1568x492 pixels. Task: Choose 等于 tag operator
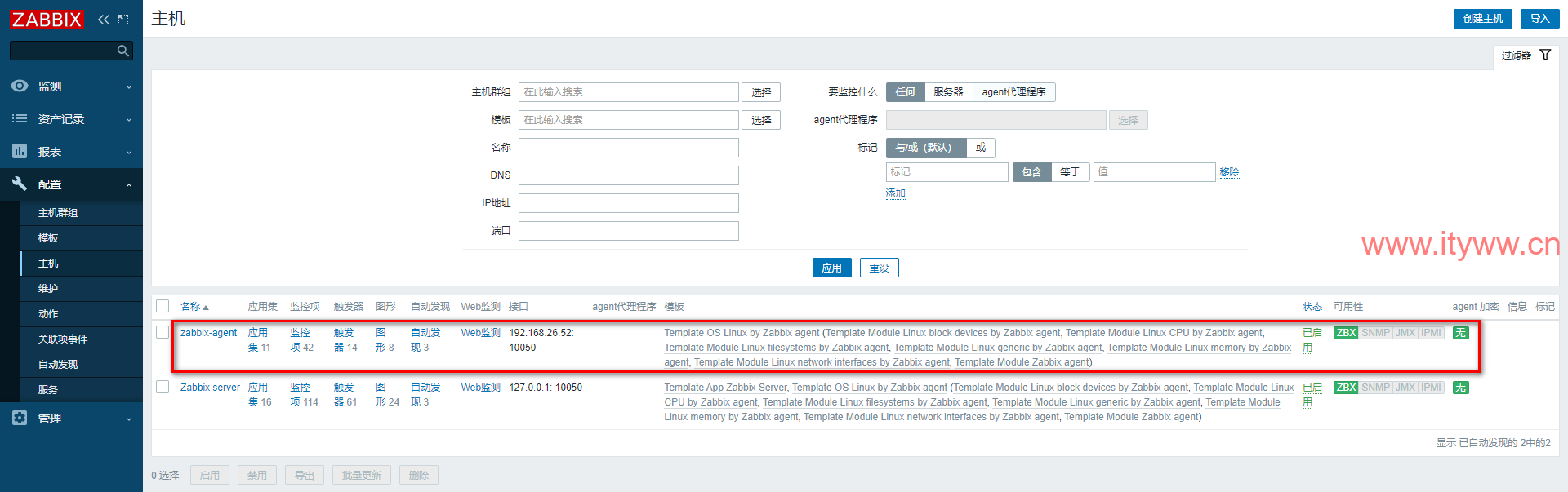point(1070,172)
